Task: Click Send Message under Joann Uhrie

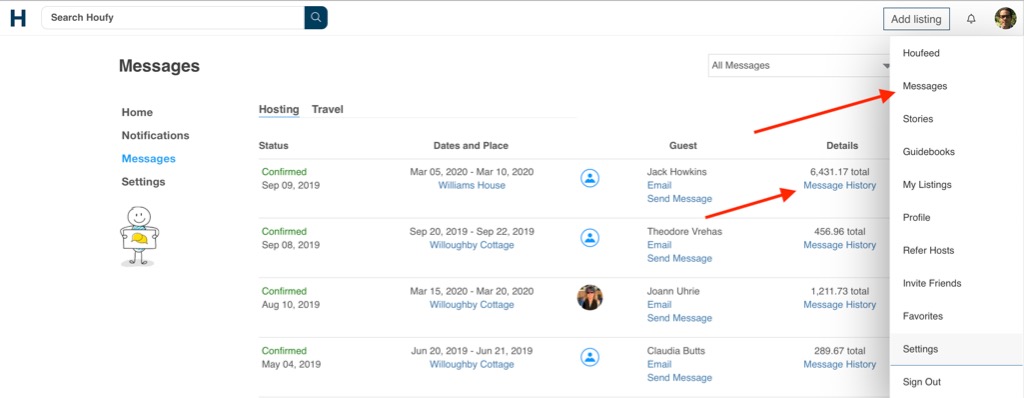Action: pyautogui.click(x=679, y=318)
